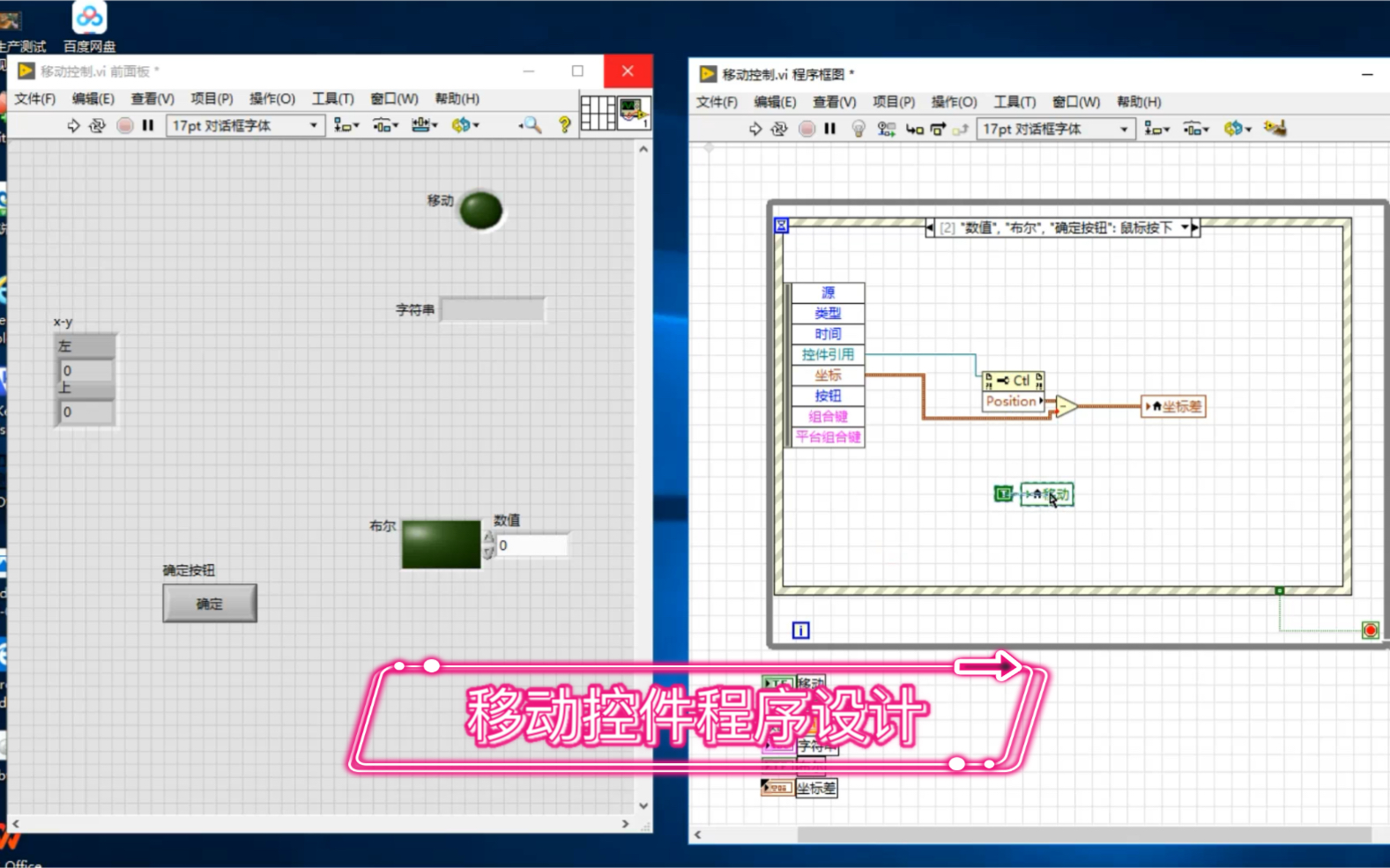Screen dimensions: 1390x868
Task: Open font dropdown in block diagram toolbar
Action: click(x=1055, y=130)
